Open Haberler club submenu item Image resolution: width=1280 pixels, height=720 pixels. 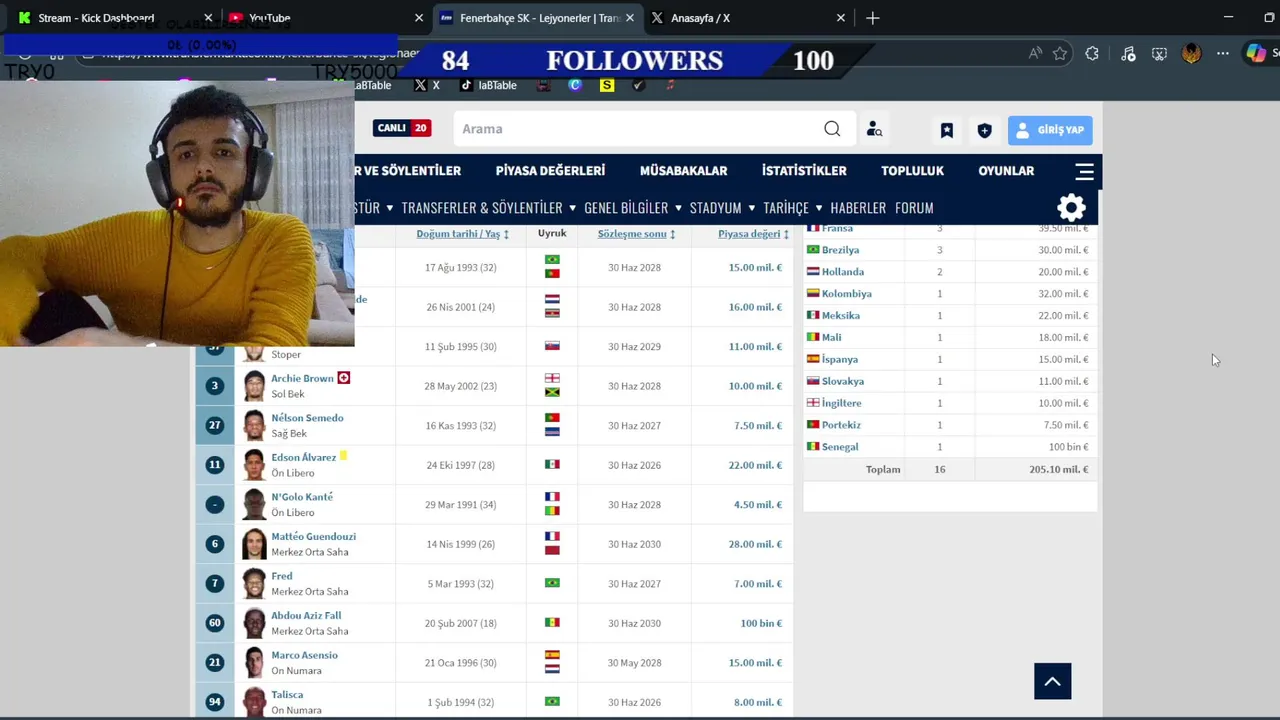[x=858, y=208]
